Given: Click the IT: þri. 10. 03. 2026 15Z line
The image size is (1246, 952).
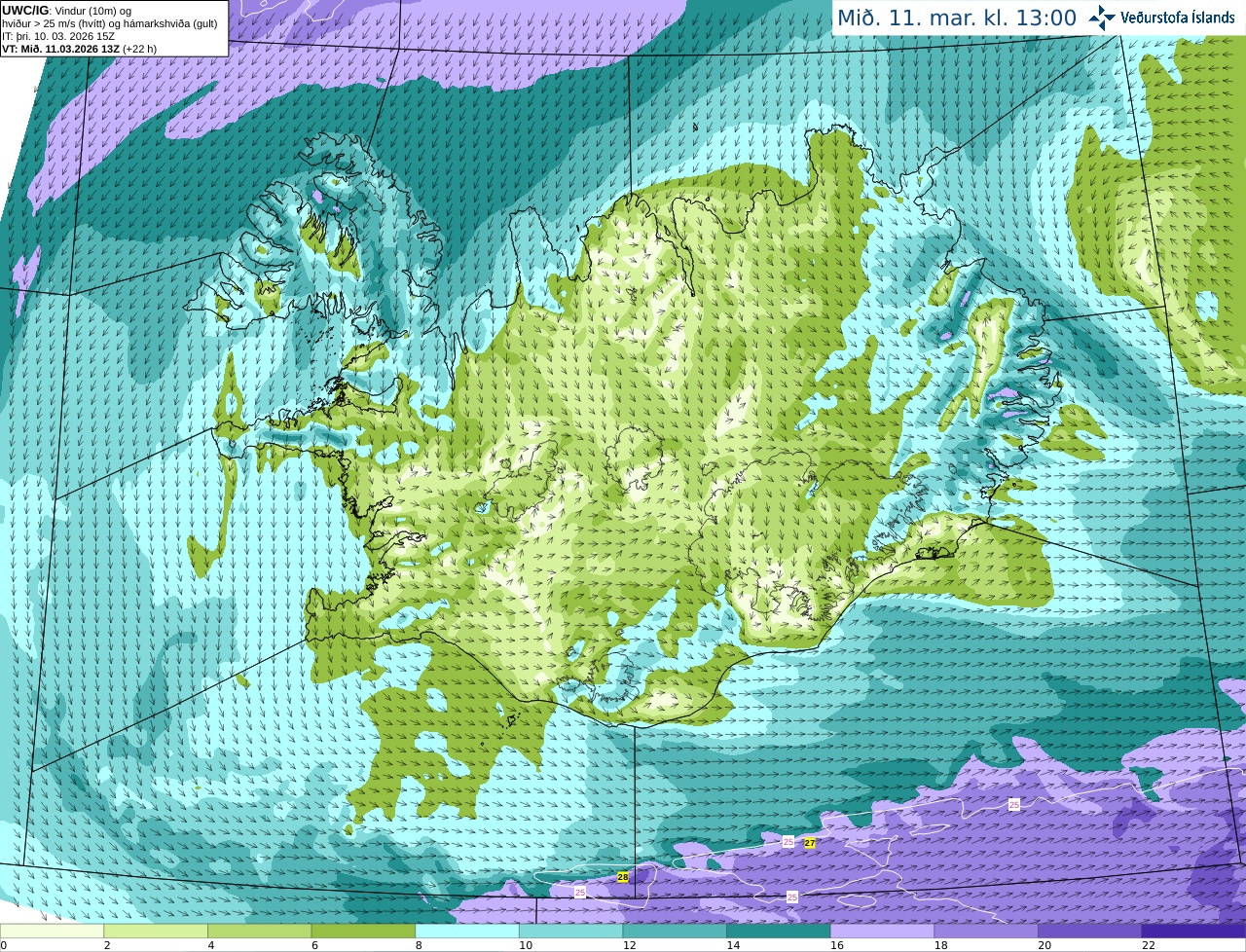Looking at the screenshot, I should pos(58,36).
